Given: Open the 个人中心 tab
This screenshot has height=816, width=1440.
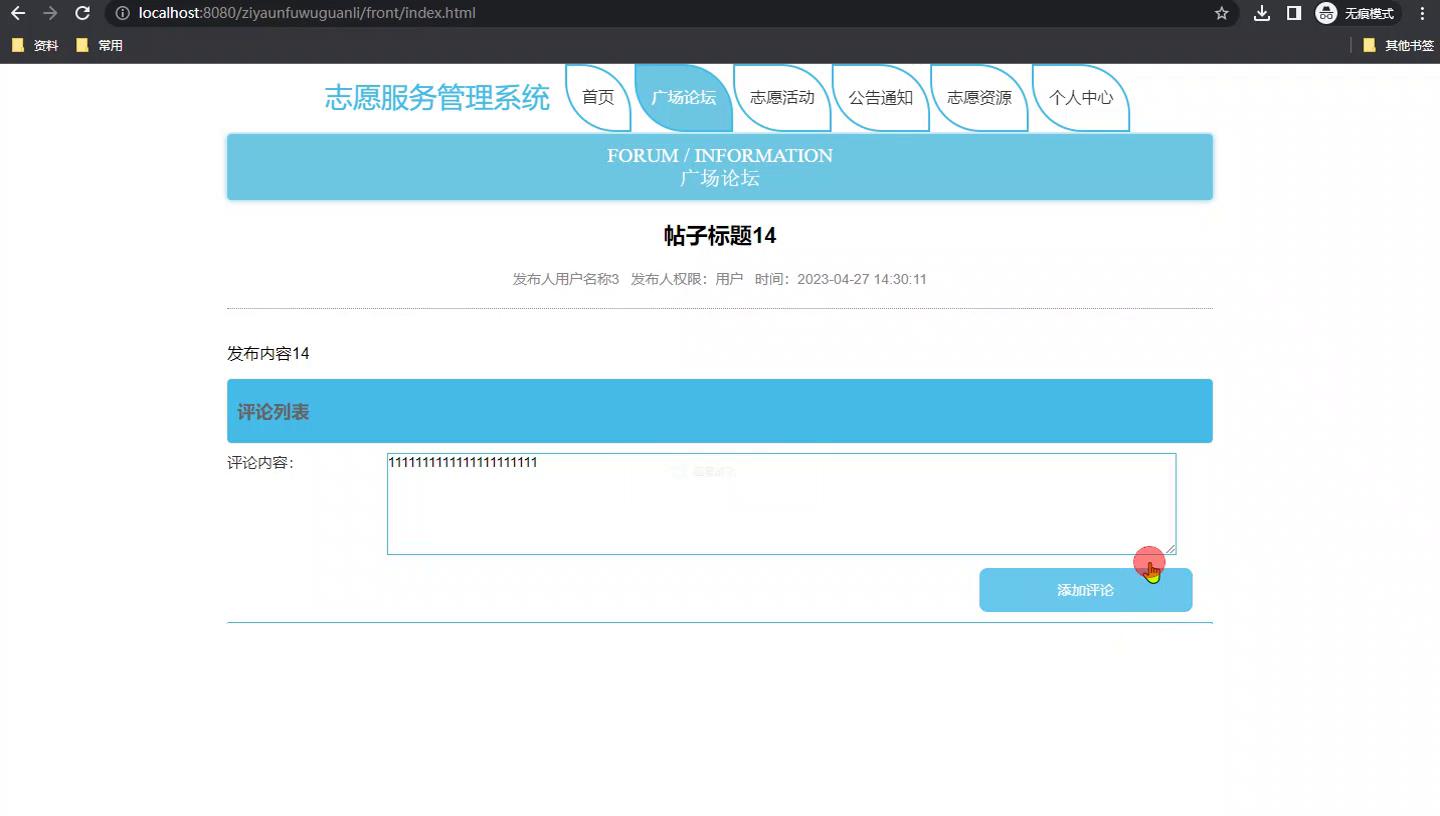Looking at the screenshot, I should point(1080,98).
